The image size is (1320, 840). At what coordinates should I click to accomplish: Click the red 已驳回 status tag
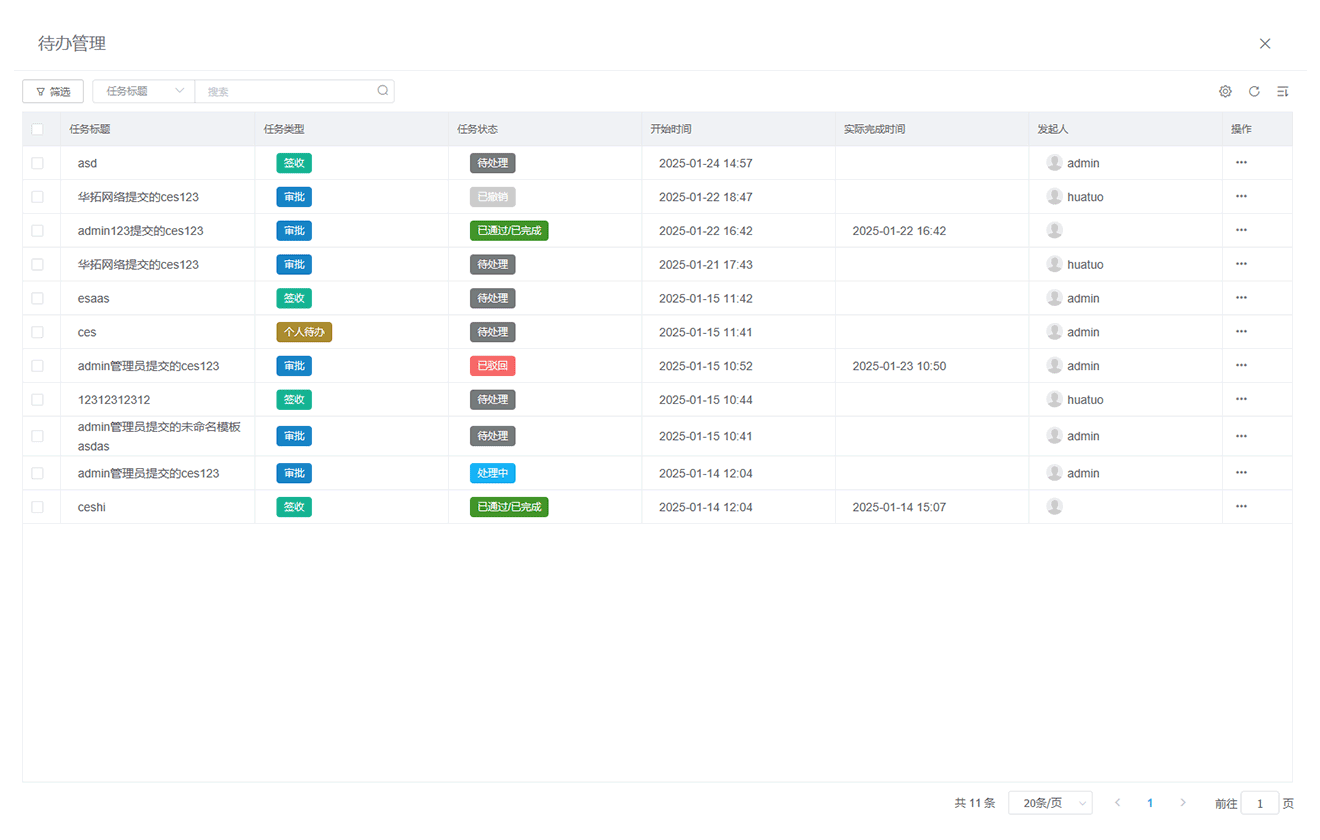tap(492, 366)
